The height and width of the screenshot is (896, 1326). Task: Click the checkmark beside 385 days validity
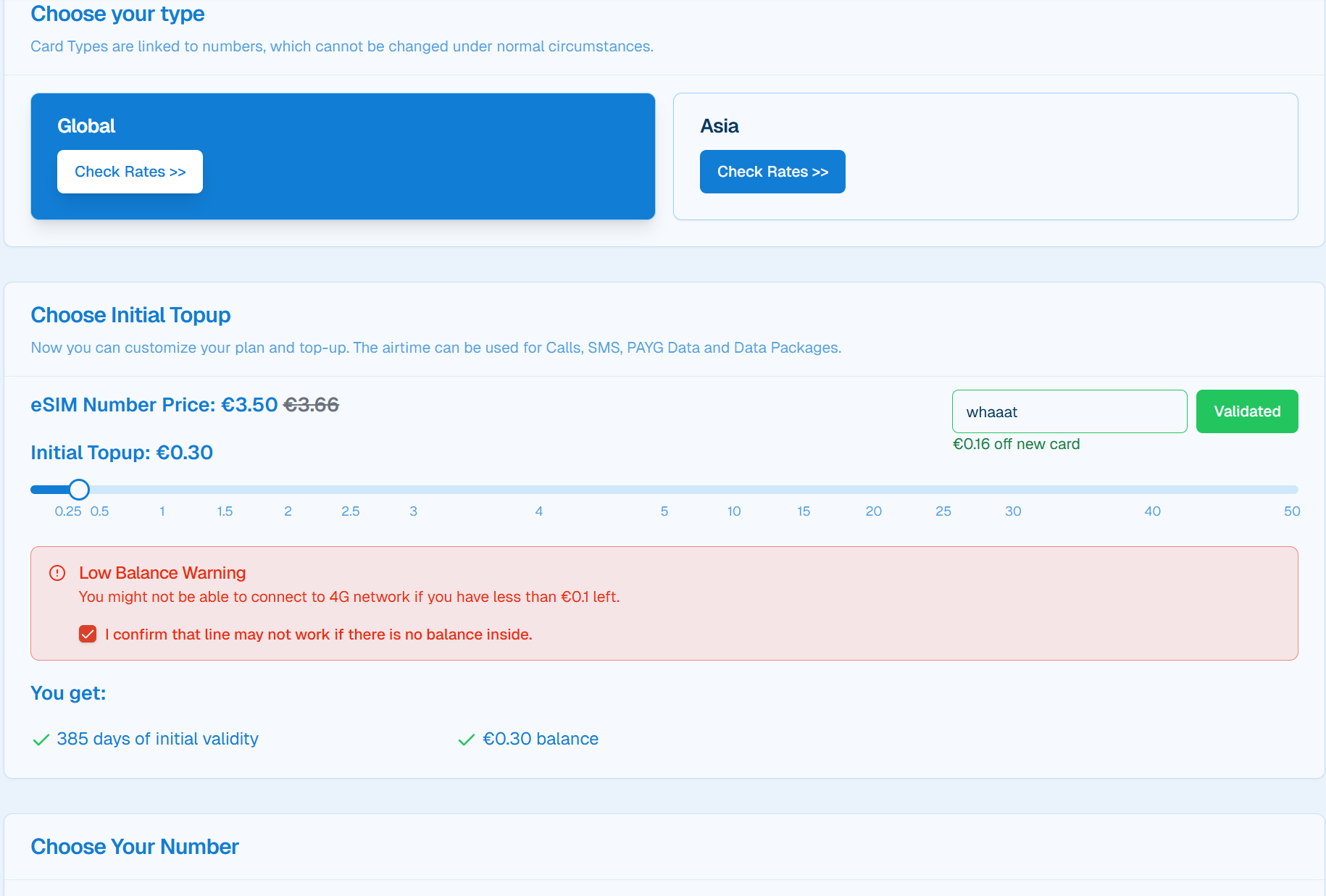tap(41, 740)
